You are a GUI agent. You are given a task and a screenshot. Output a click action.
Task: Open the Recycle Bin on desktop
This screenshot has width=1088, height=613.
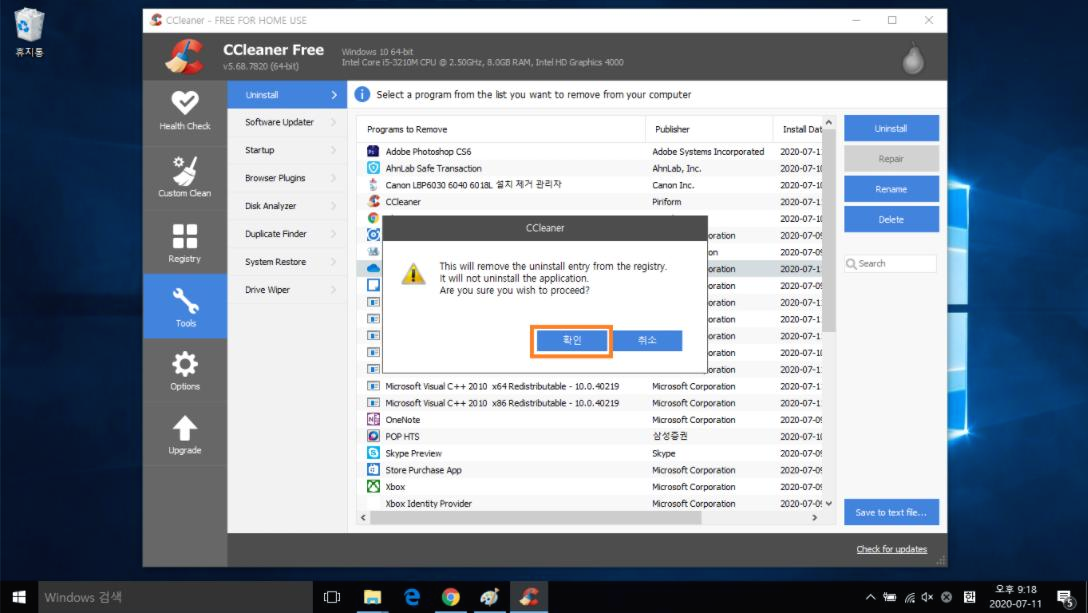(x=28, y=31)
